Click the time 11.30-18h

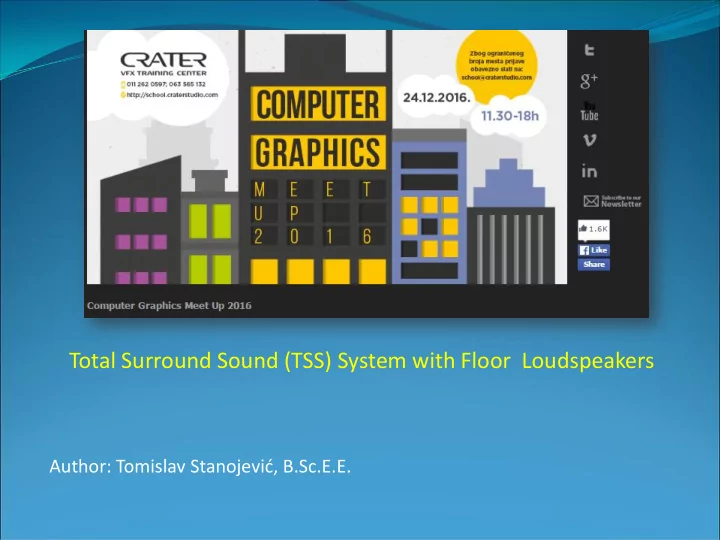510,116
